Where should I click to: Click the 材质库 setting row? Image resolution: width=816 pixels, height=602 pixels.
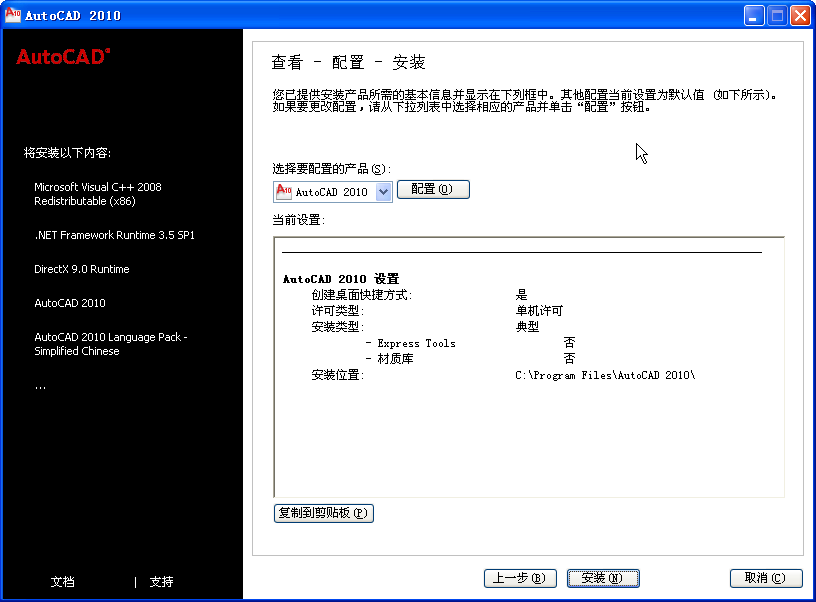[x=470, y=358]
